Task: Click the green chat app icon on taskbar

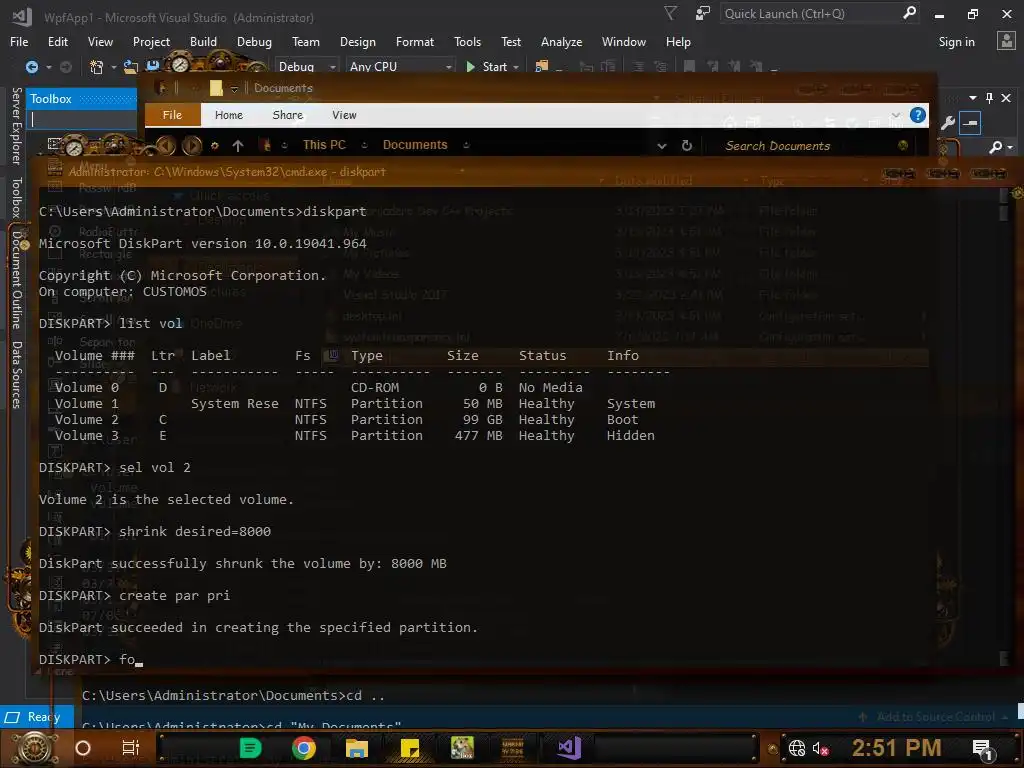Action: (x=250, y=748)
